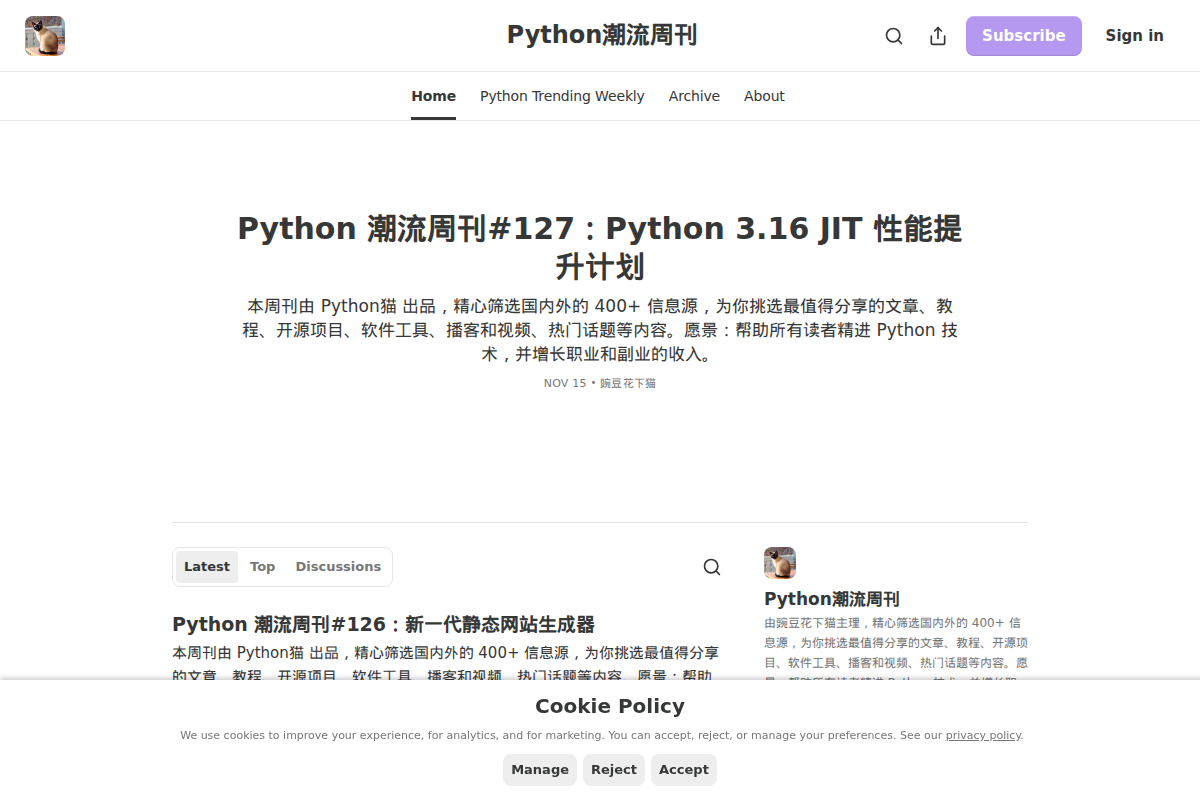This screenshot has width=1200, height=800.
Task: Select the Latest feed filter
Action: [x=206, y=566]
